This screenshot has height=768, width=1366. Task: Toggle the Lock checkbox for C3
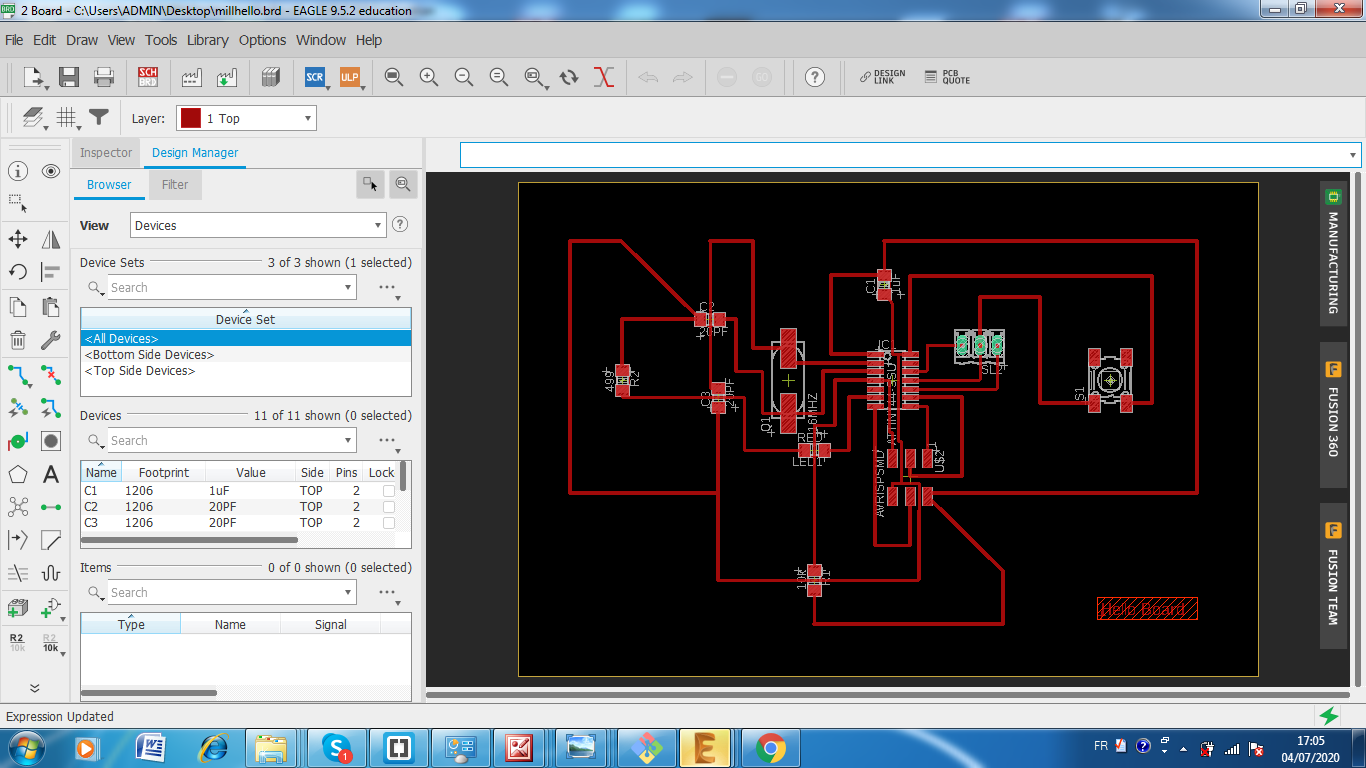tap(389, 523)
